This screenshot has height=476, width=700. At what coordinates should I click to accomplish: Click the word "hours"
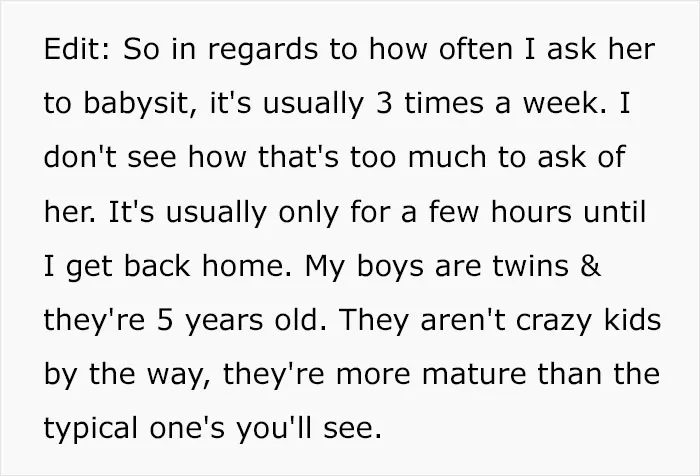click(x=531, y=212)
